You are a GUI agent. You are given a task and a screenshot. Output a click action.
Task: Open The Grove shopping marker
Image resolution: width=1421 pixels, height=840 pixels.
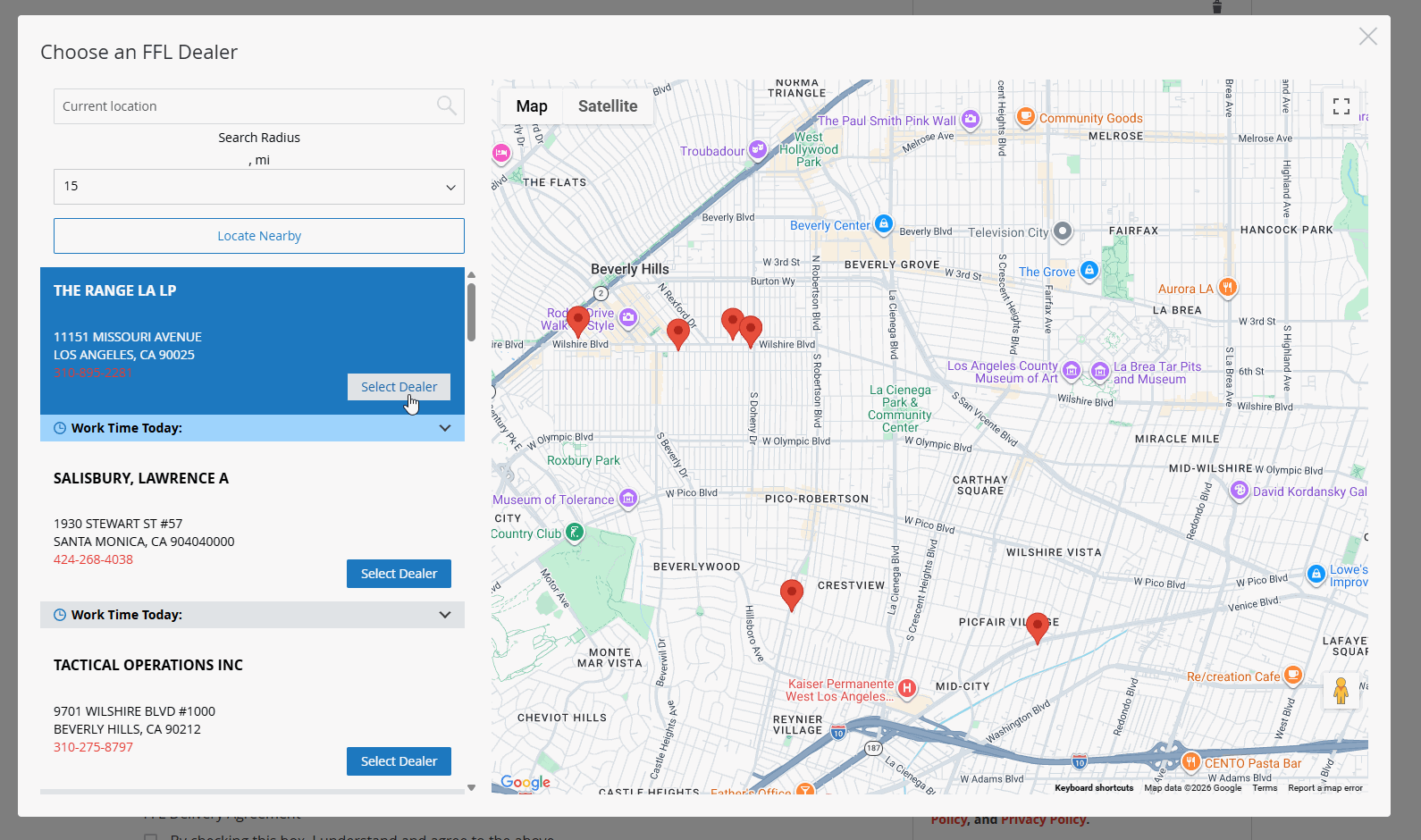click(1089, 270)
